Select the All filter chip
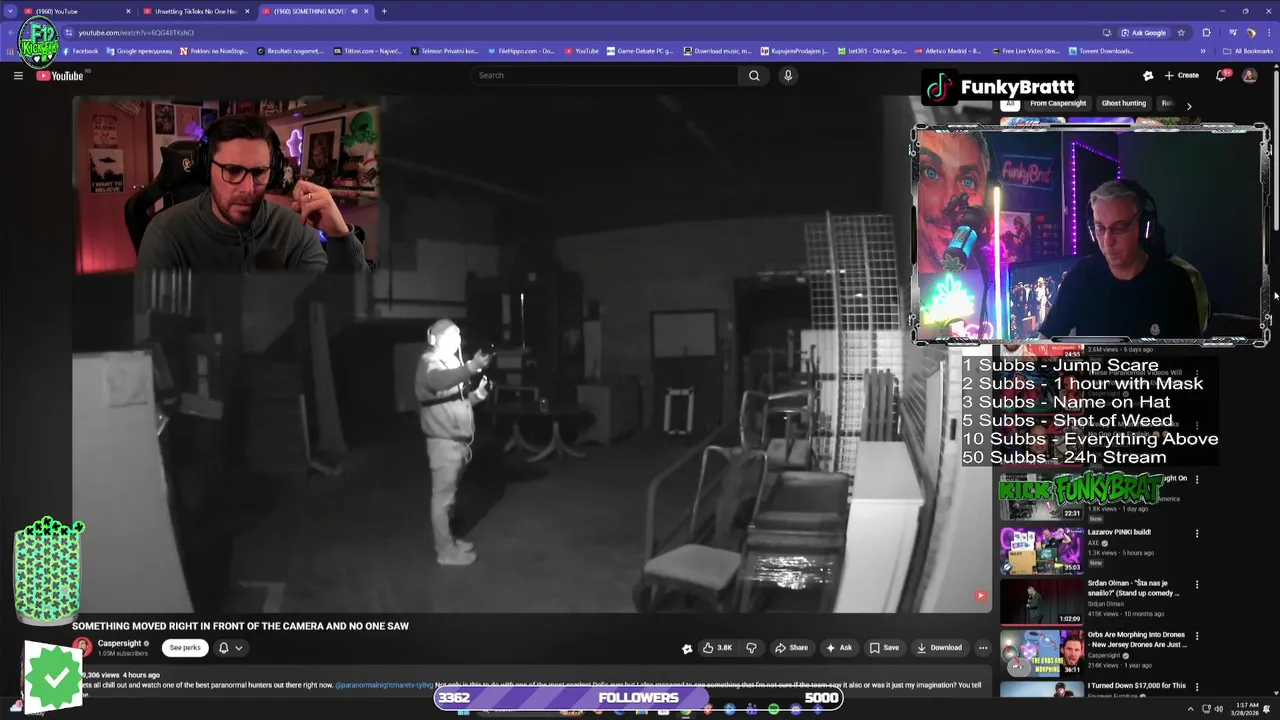 click(x=1010, y=103)
